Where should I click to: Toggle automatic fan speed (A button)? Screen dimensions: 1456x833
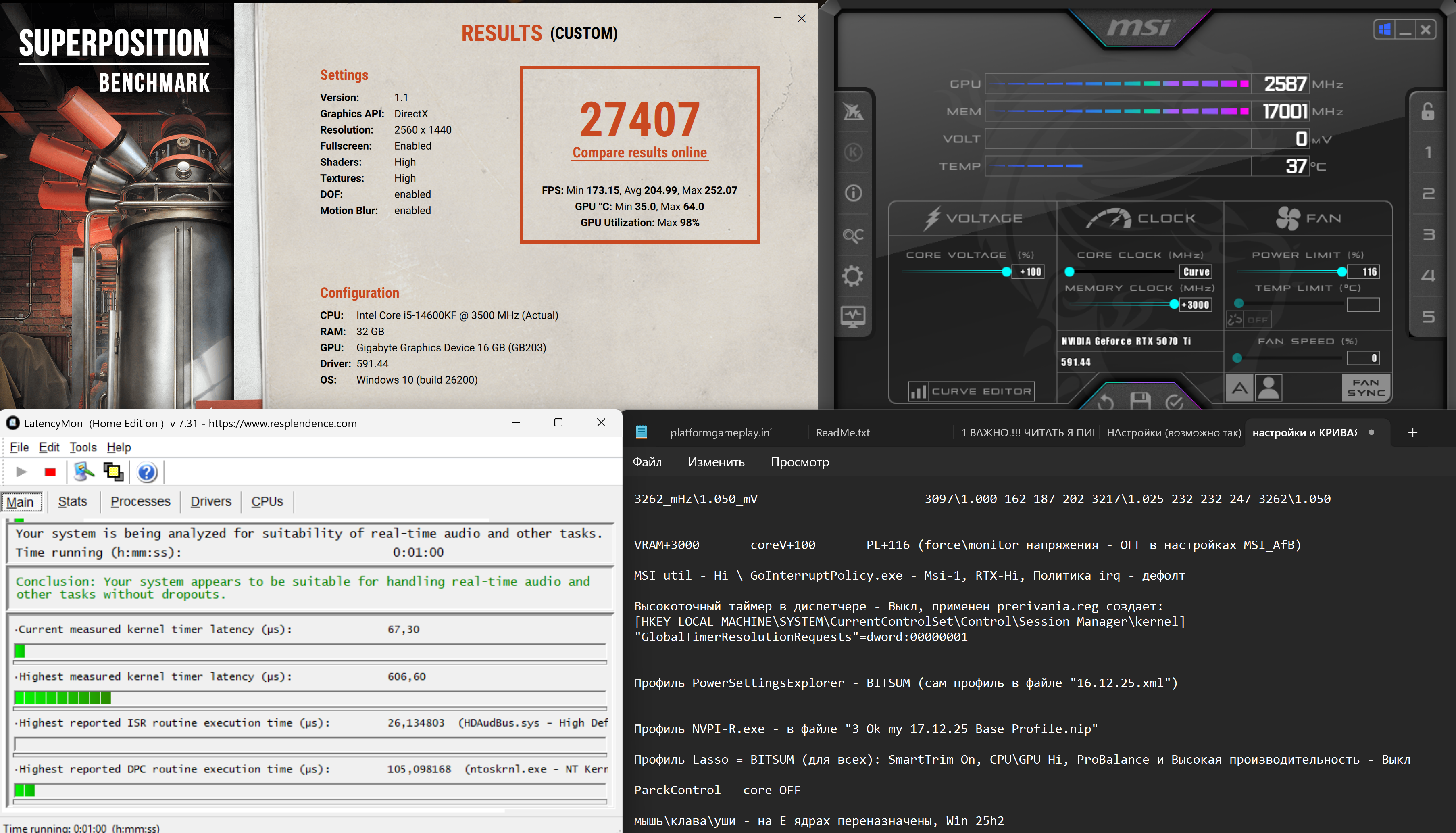[1239, 388]
